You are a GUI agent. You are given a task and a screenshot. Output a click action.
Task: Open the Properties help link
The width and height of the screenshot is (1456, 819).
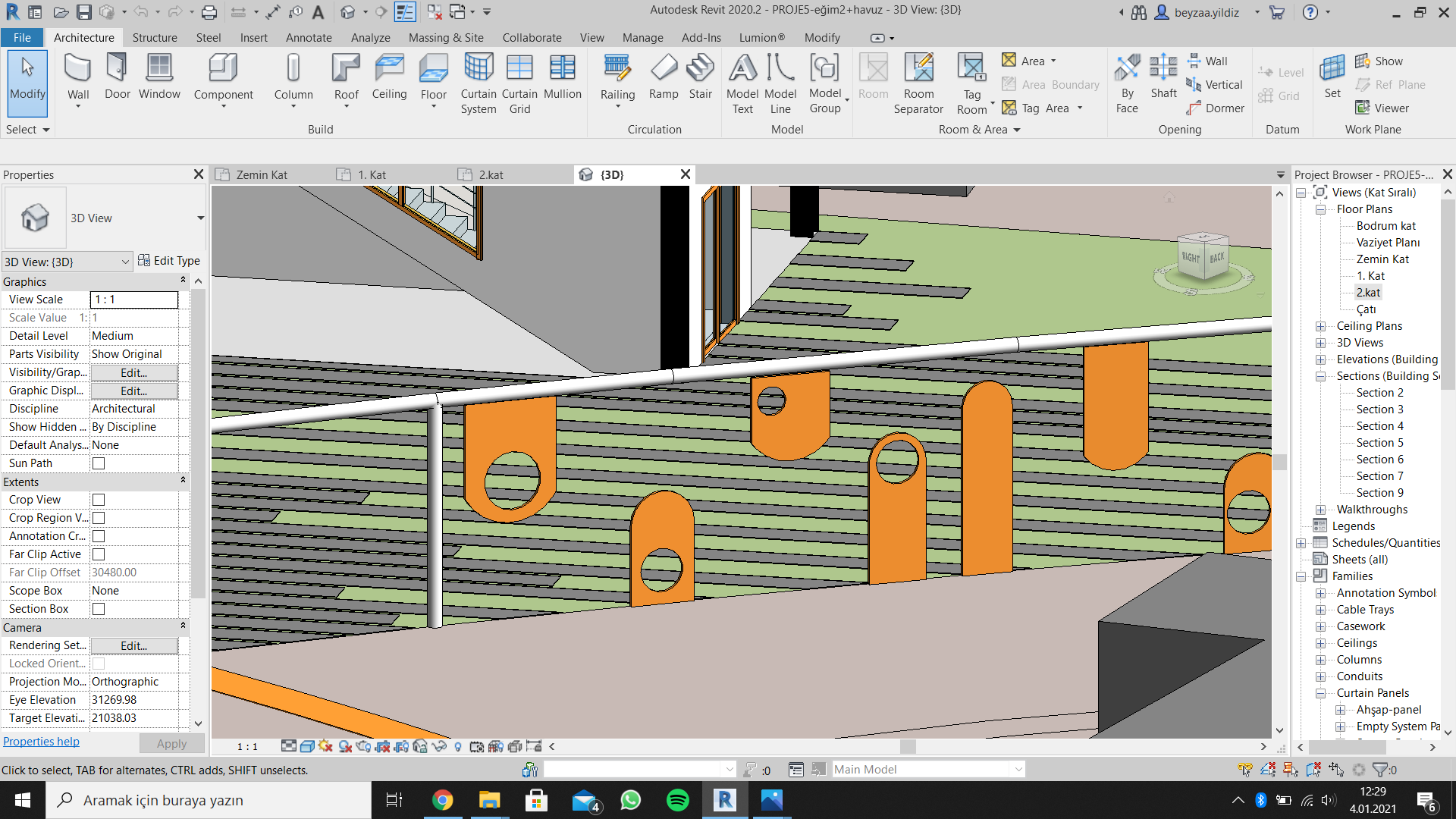pyautogui.click(x=41, y=741)
